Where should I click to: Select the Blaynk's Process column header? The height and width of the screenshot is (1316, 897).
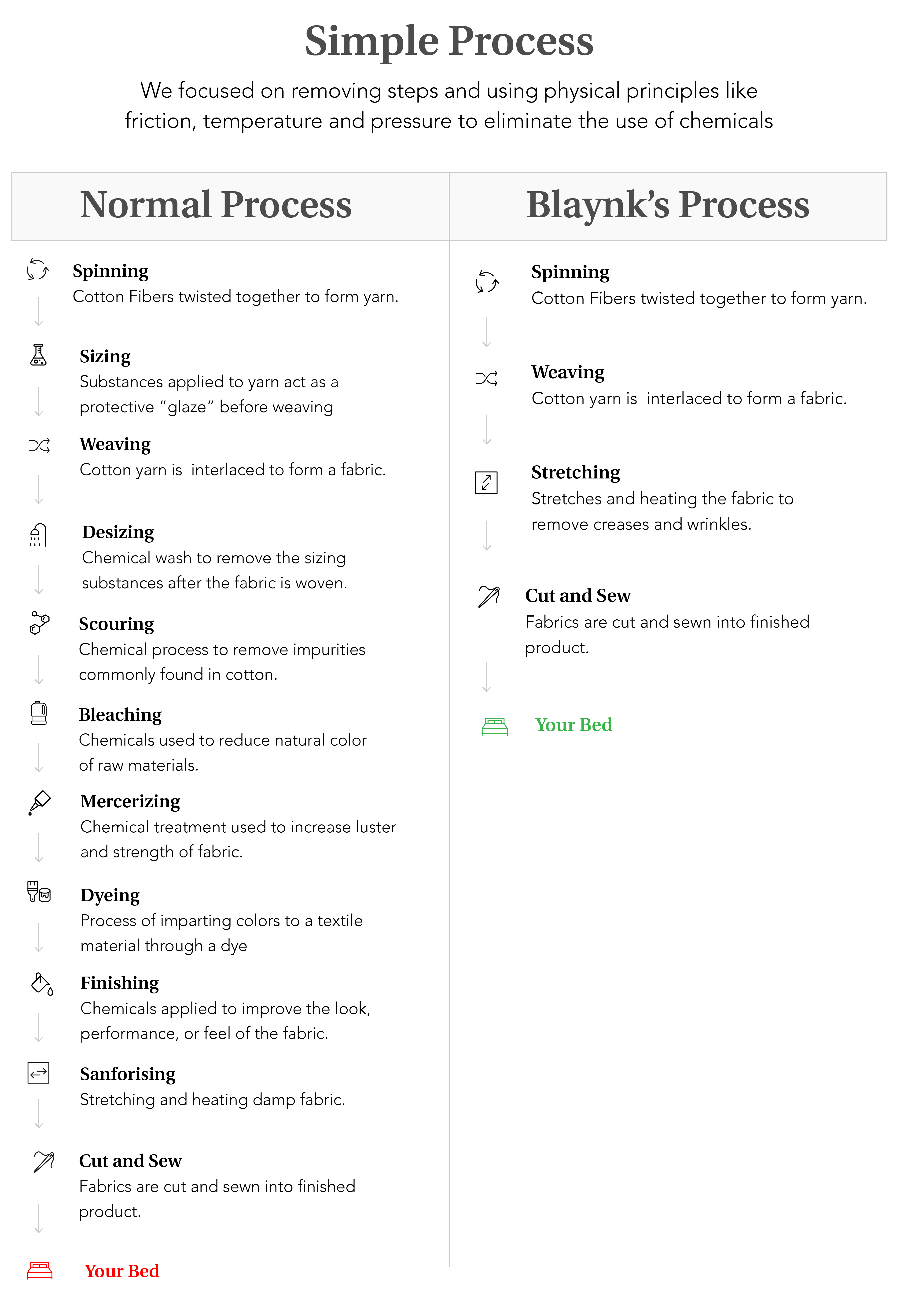(x=668, y=207)
